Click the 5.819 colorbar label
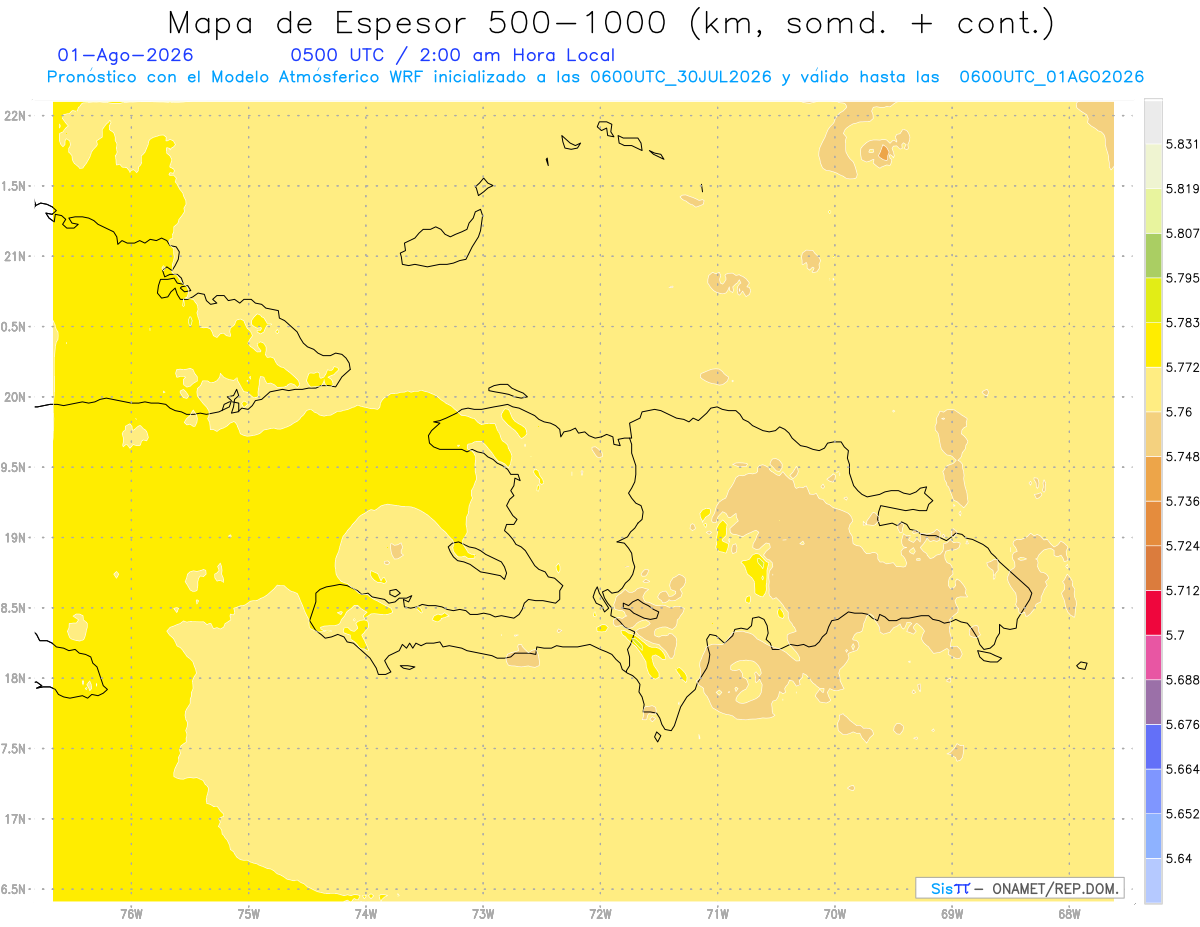 pyautogui.click(x=1182, y=188)
